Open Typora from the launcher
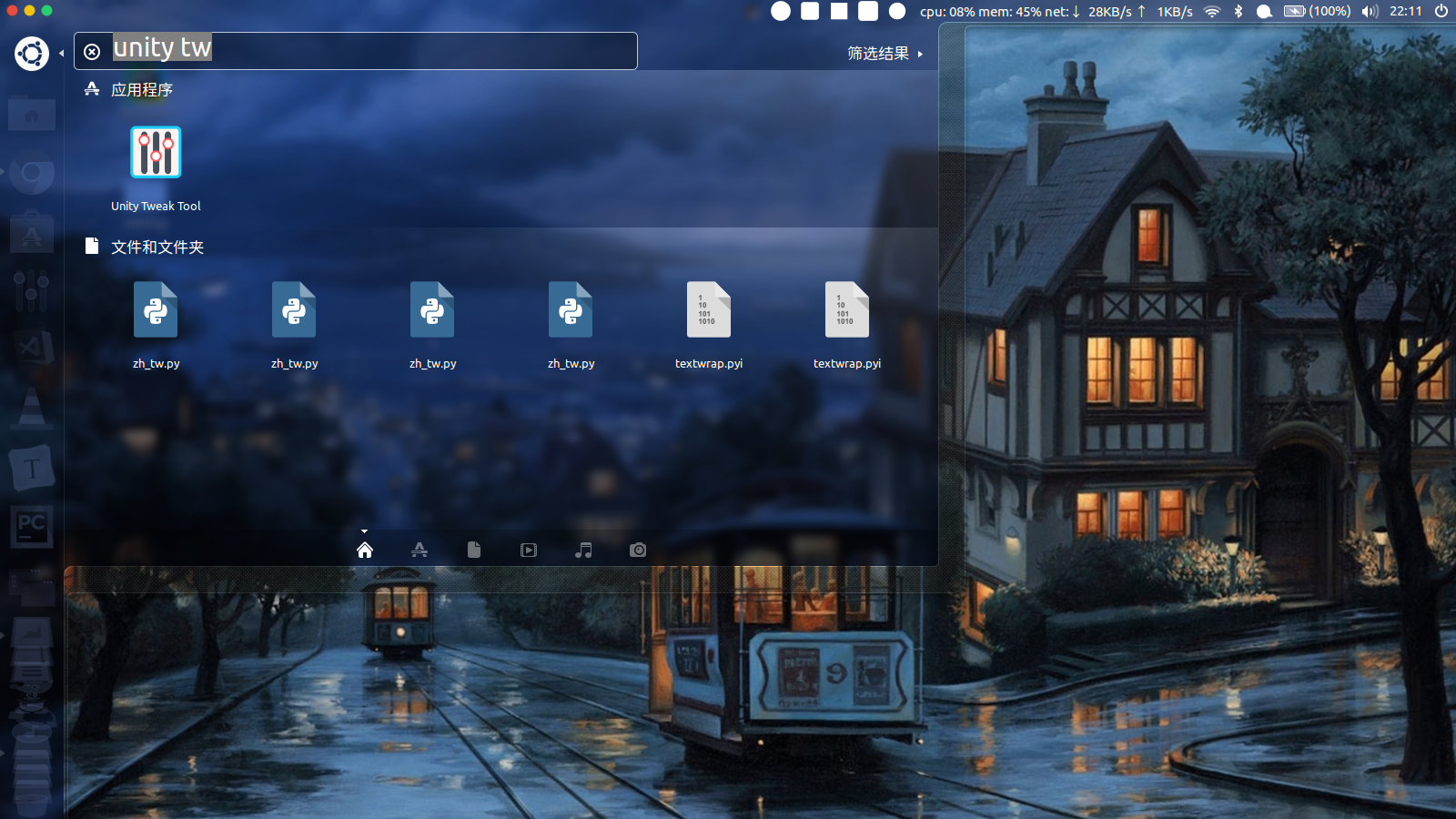This screenshot has height=819, width=1456. (x=32, y=468)
